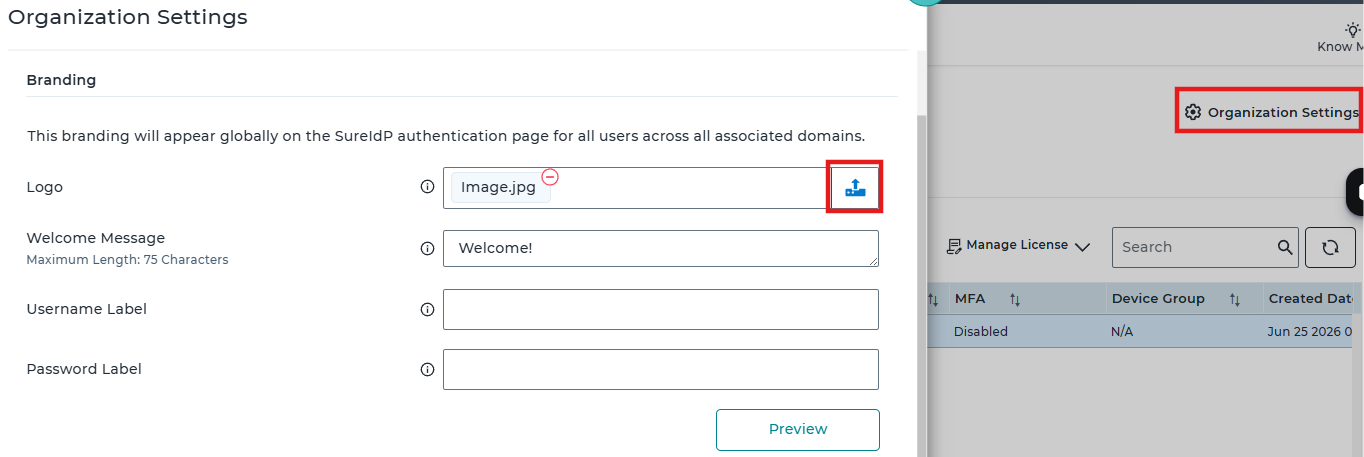Click the Organization Settings gear icon
The width and height of the screenshot is (1364, 457).
click(x=1192, y=112)
